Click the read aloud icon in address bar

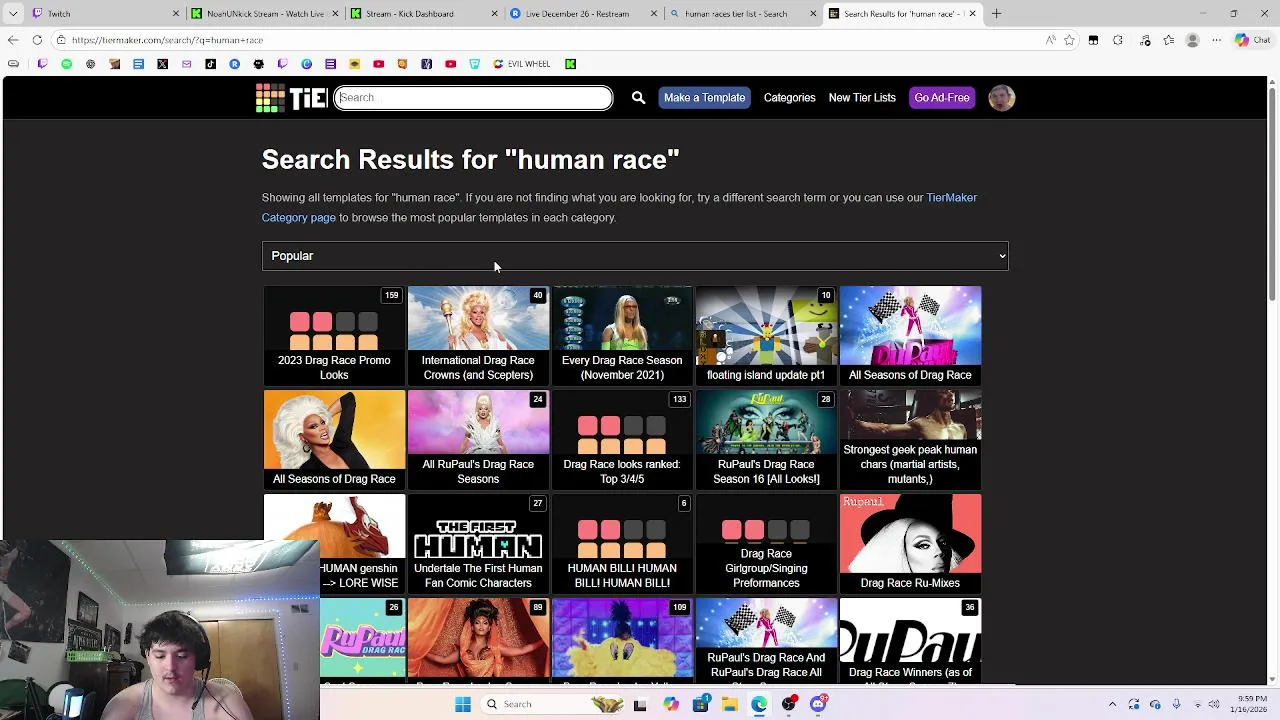(x=1050, y=40)
